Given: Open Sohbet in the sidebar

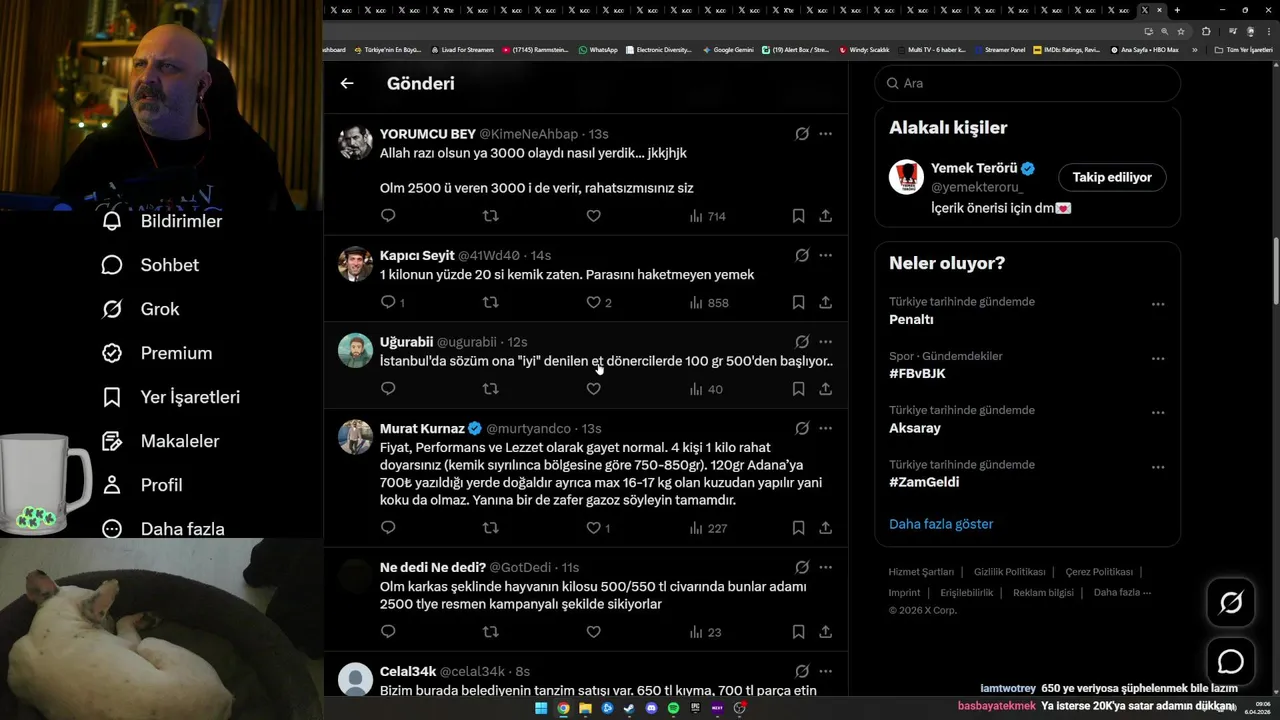Looking at the screenshot, I should tap(150, 265).
